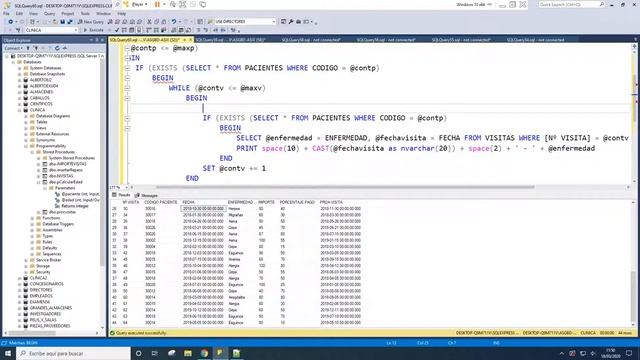Click the VM player Pause icon
The image size is (640, 360).
(x=157, y=4)
